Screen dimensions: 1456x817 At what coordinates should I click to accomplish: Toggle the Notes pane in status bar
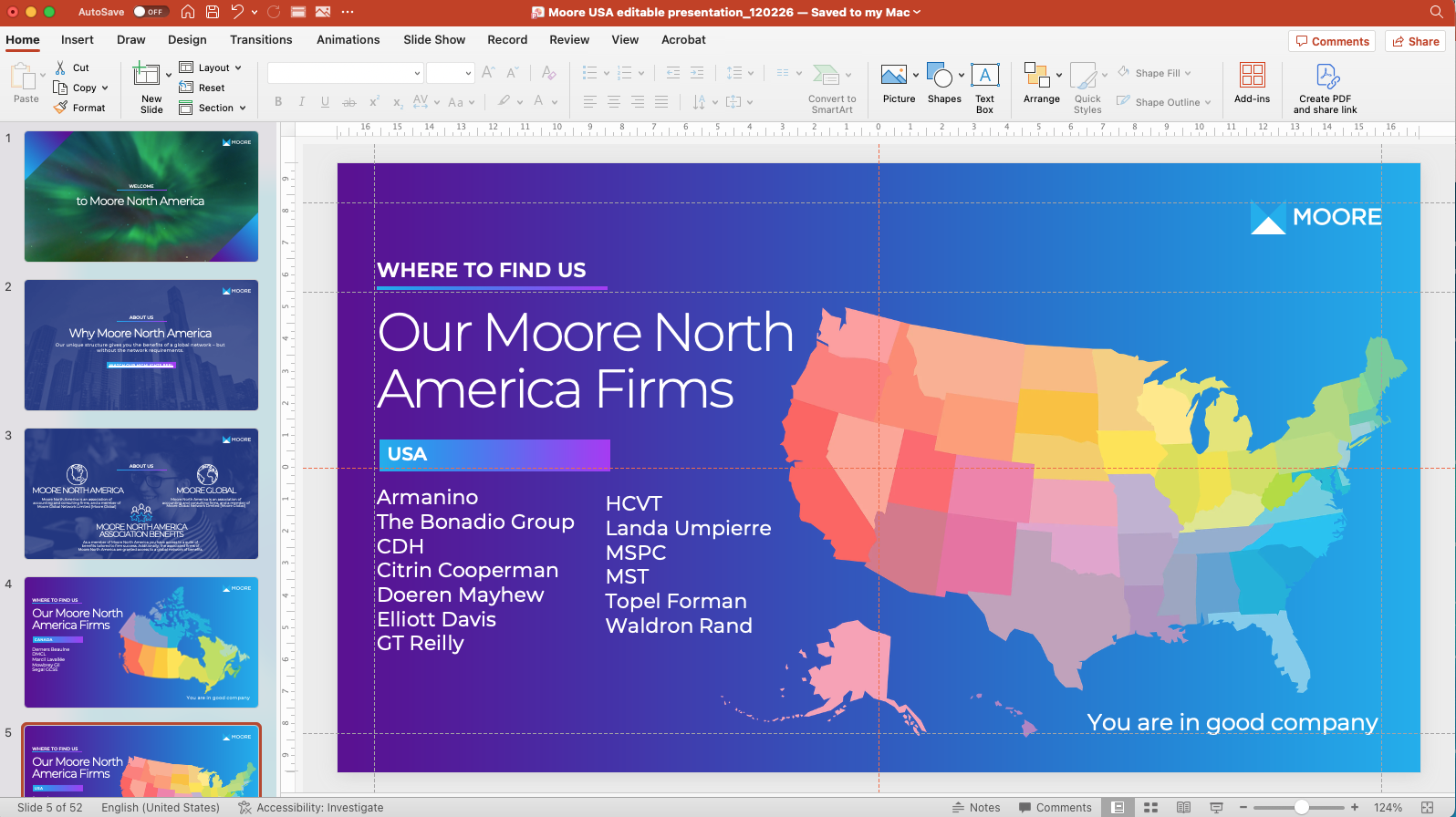(975, 807)
